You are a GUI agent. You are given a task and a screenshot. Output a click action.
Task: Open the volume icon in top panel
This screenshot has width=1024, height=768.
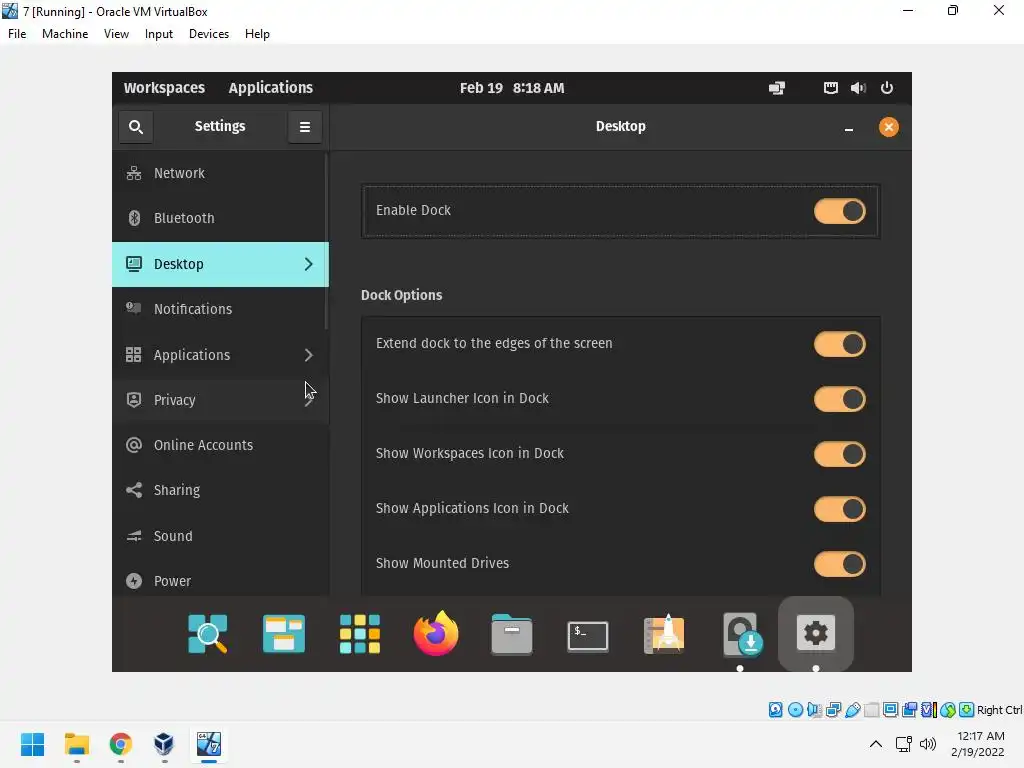tap(858, 88)
